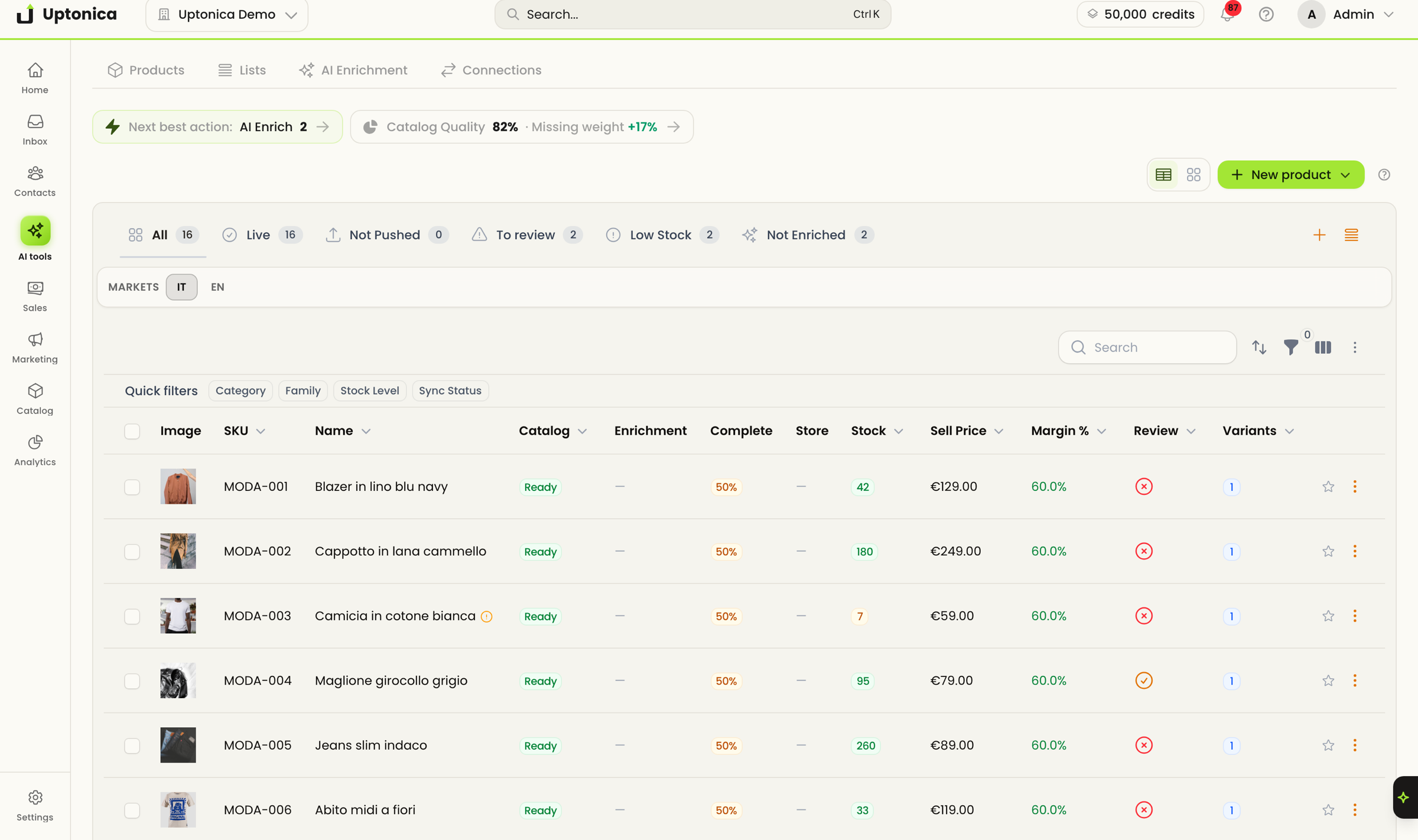Select the IT market toggle
This screenshot has height=840, width=1418.
[181, 287]
